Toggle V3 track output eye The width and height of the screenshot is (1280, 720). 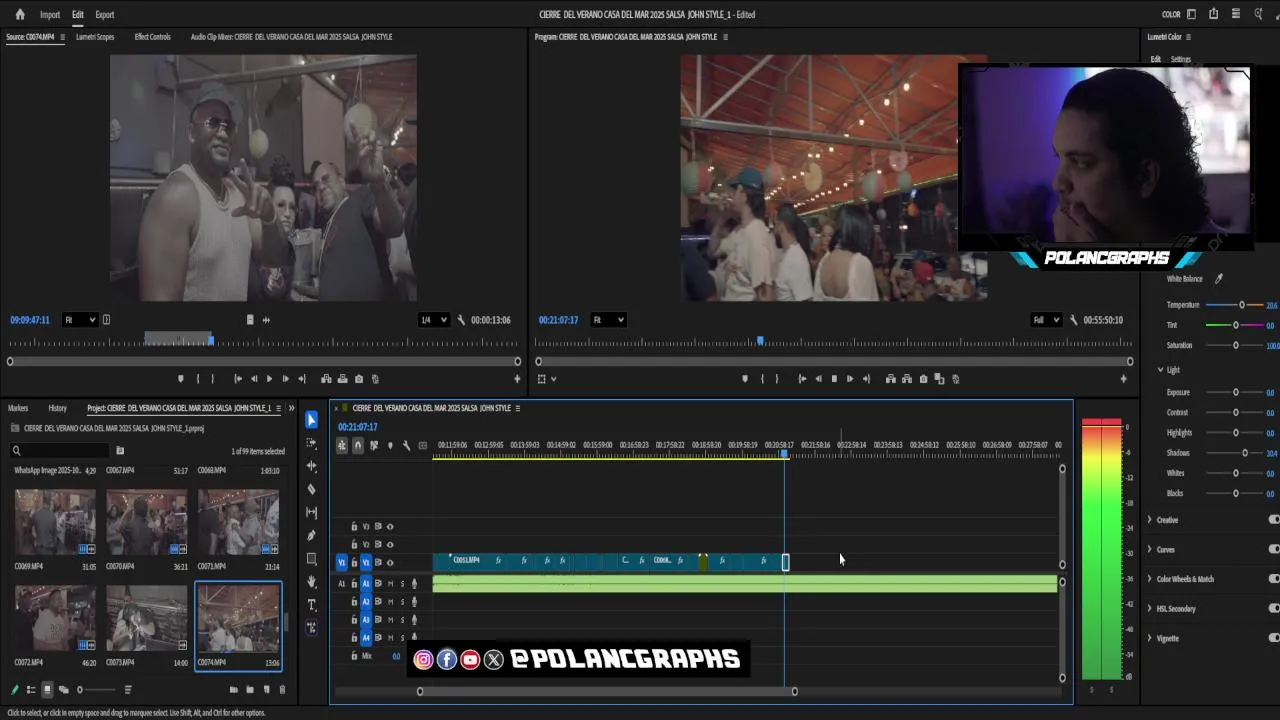tap(390, 526)
